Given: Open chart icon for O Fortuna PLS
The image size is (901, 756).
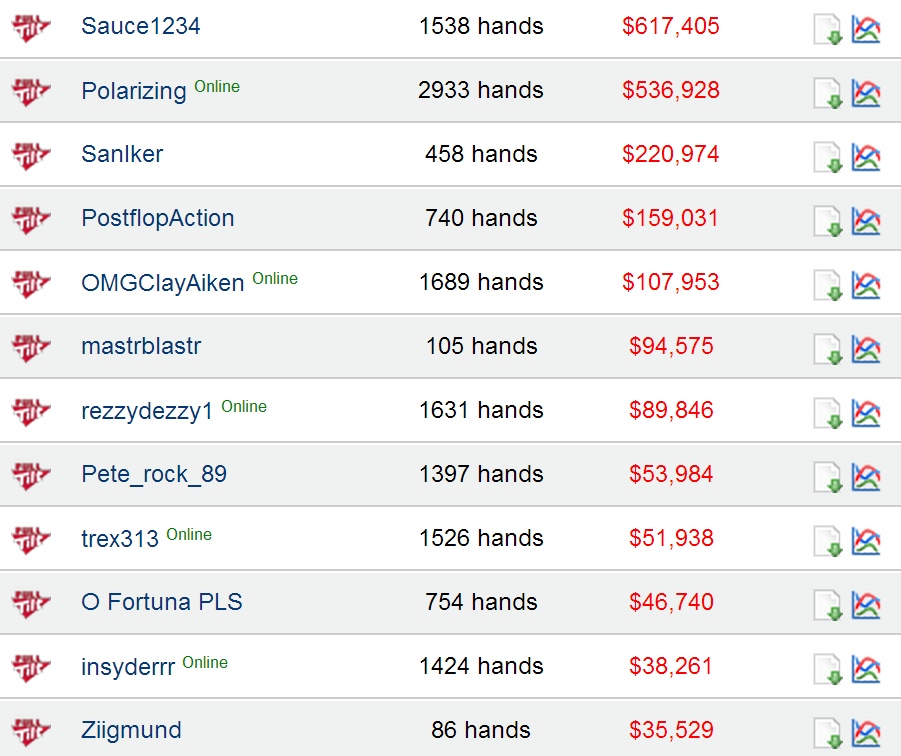Looking at the screenshot, I should click(865, 606).
